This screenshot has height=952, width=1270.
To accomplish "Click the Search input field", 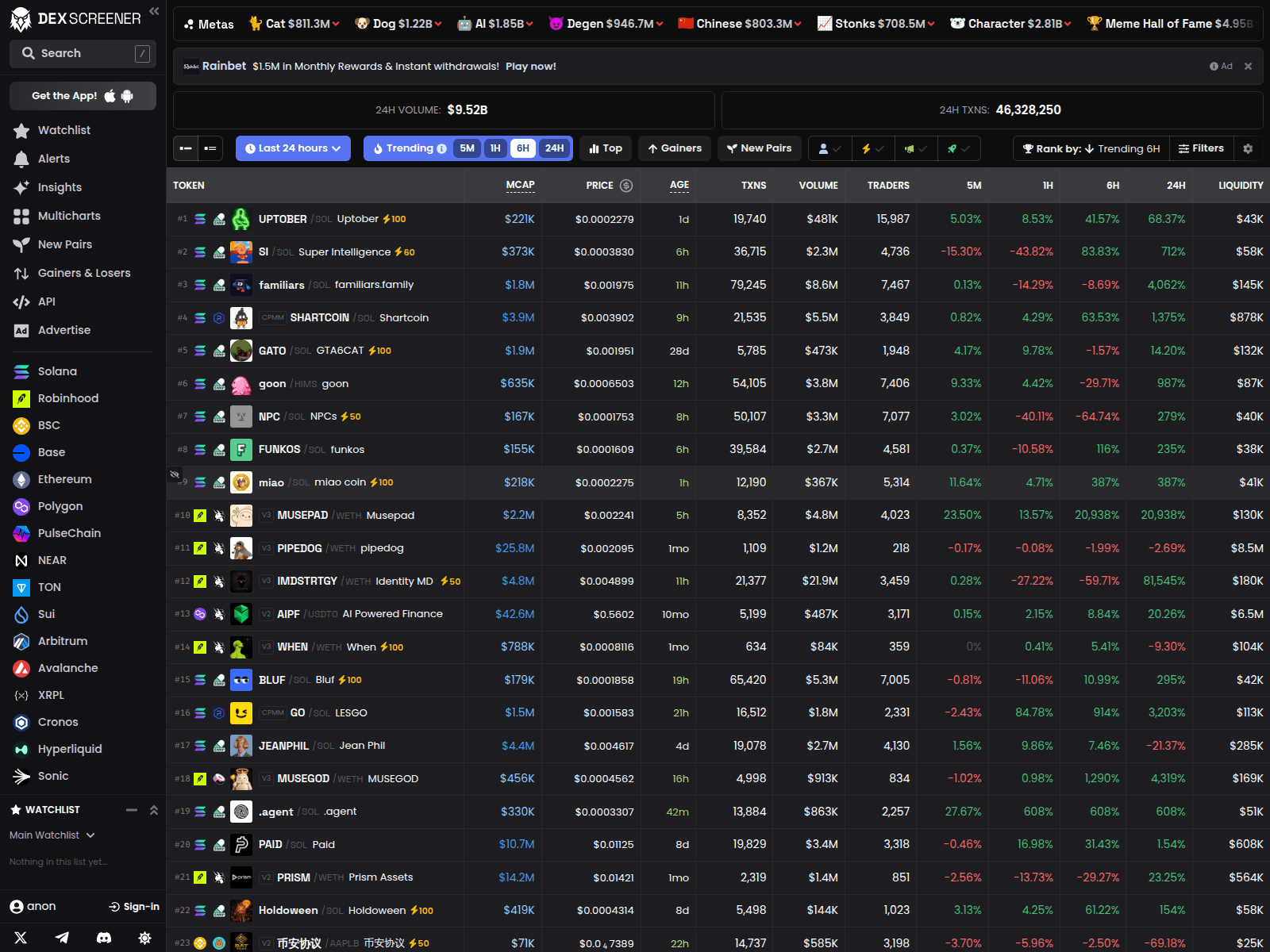I will pos(83,53).
